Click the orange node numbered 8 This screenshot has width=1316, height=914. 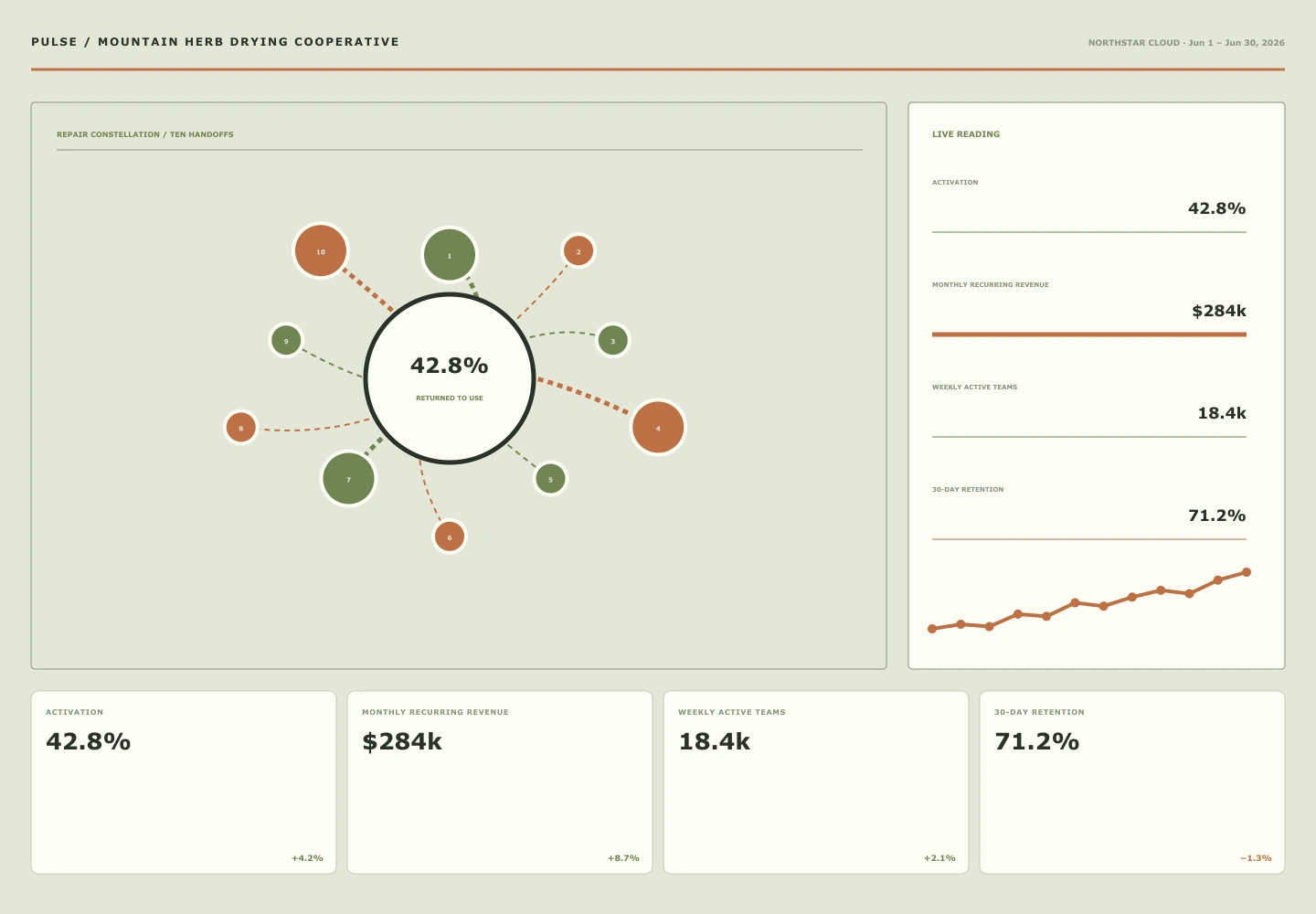241,427
